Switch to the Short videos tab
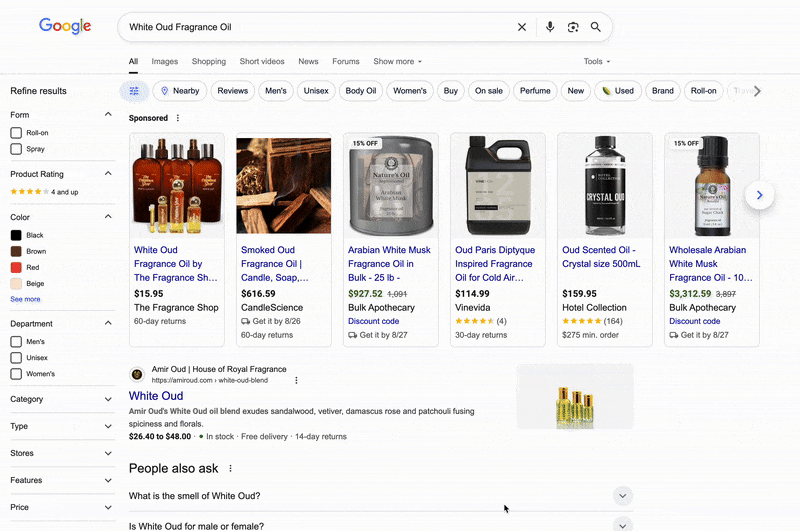Image resolution: width=800 pixels, height=531 pixels. (x=262, y=61)
